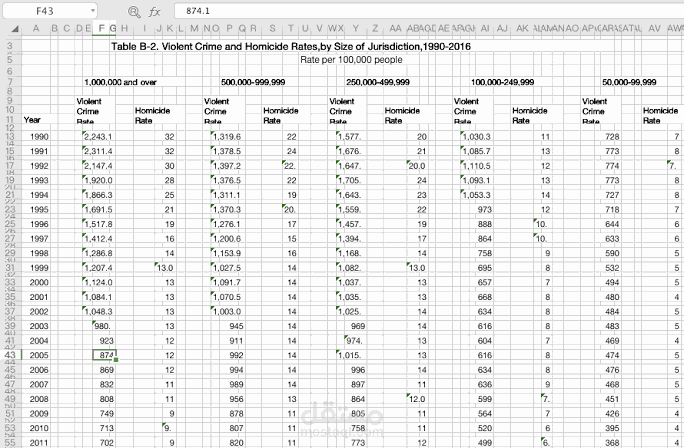Click the year cell 2005
The height and width of the screenshot is (448, 684).
point(39,355)
